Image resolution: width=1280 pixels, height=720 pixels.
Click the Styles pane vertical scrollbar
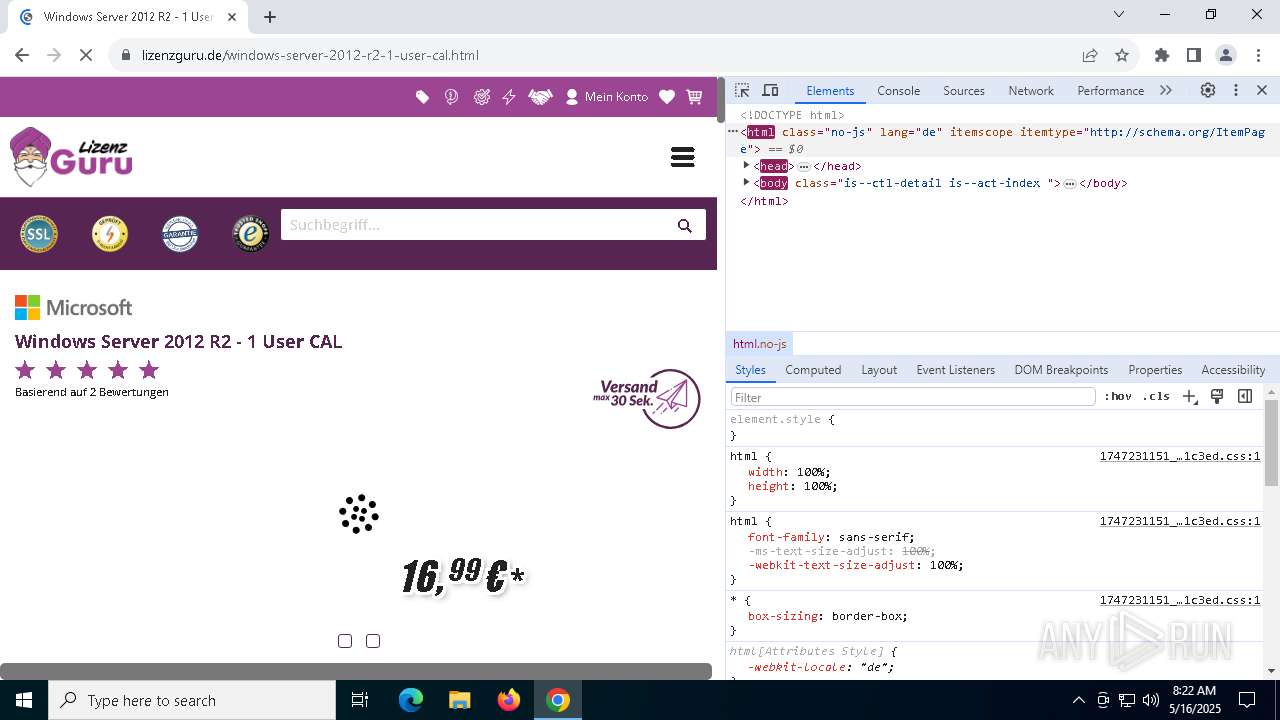pos(1272,442)
